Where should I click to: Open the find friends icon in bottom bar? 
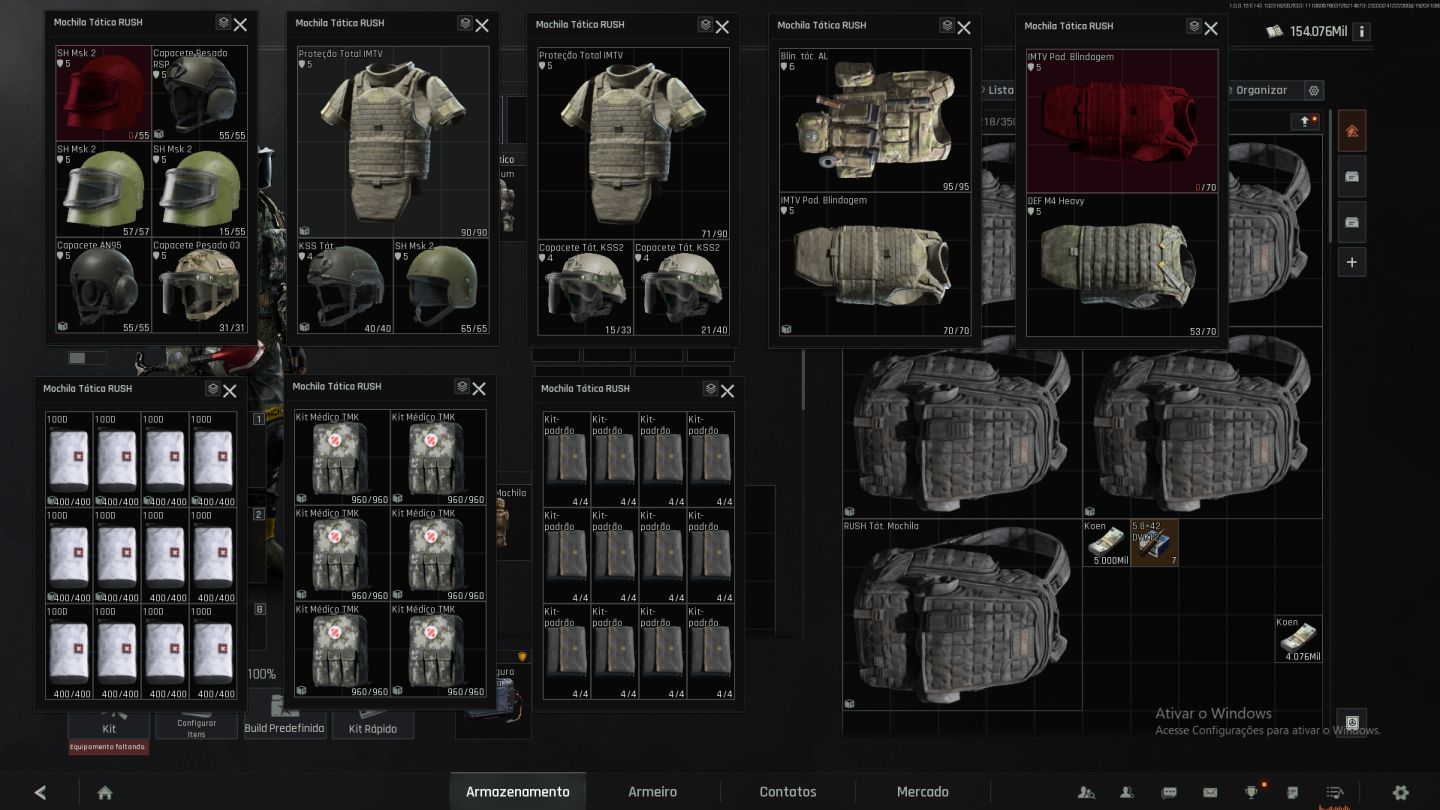pos(1086,792)
